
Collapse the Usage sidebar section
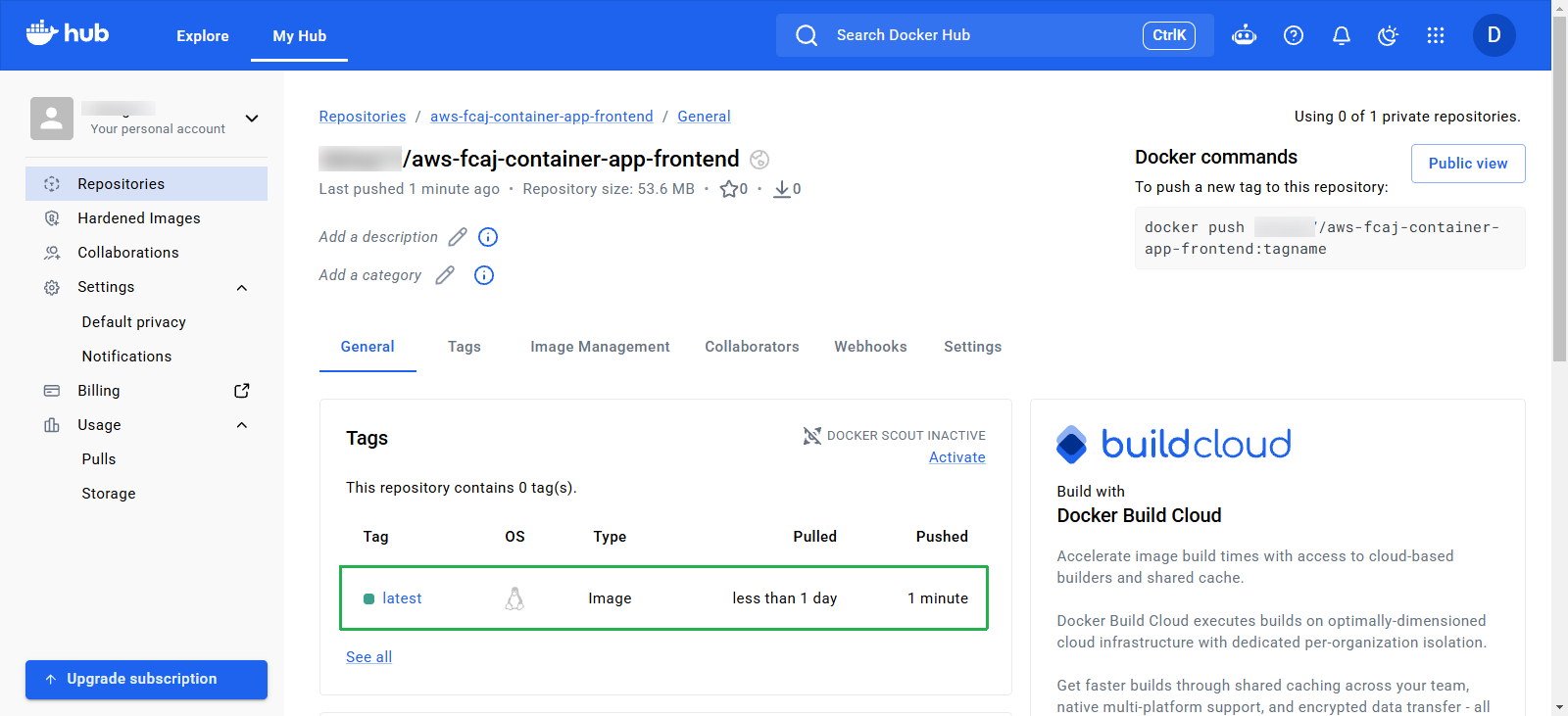(x=242, y=425)
